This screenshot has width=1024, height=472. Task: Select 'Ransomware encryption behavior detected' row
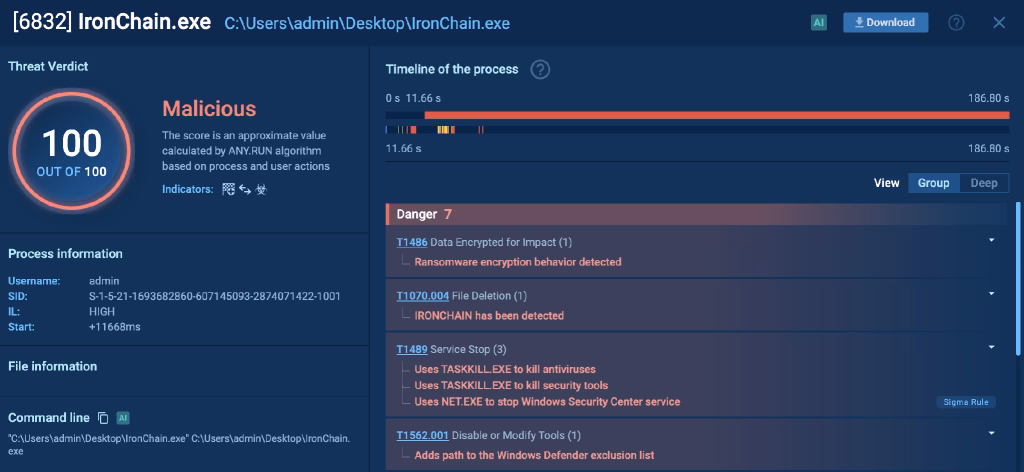pos(518,262)
